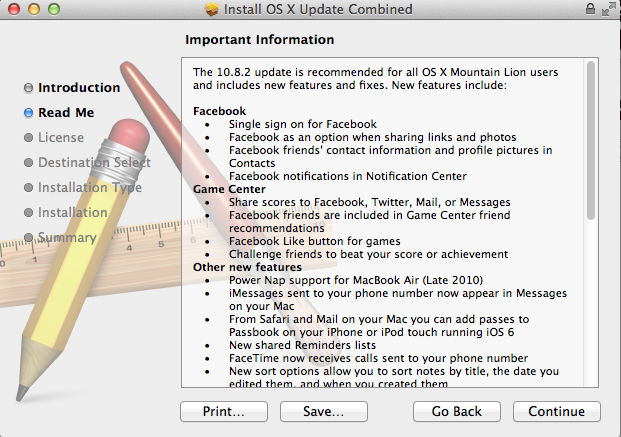The height and width of the screenshot is (437, 621).
Task: Select the Read Me step label
Action: click(x=66, y=113)
